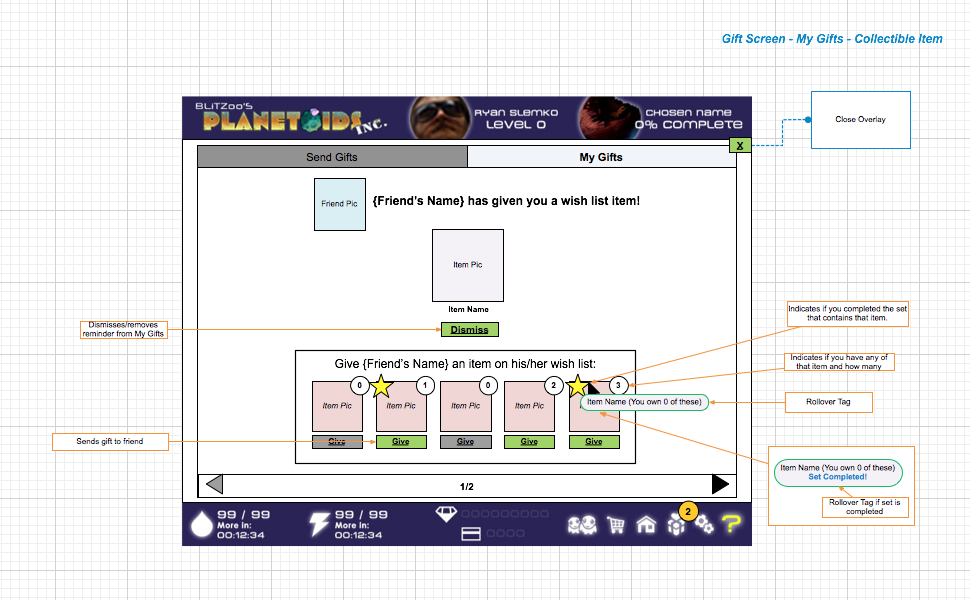Viewport: 970px width, 600px height.
Task: Close the gift overlay with the green X
Action: point(740,145)
